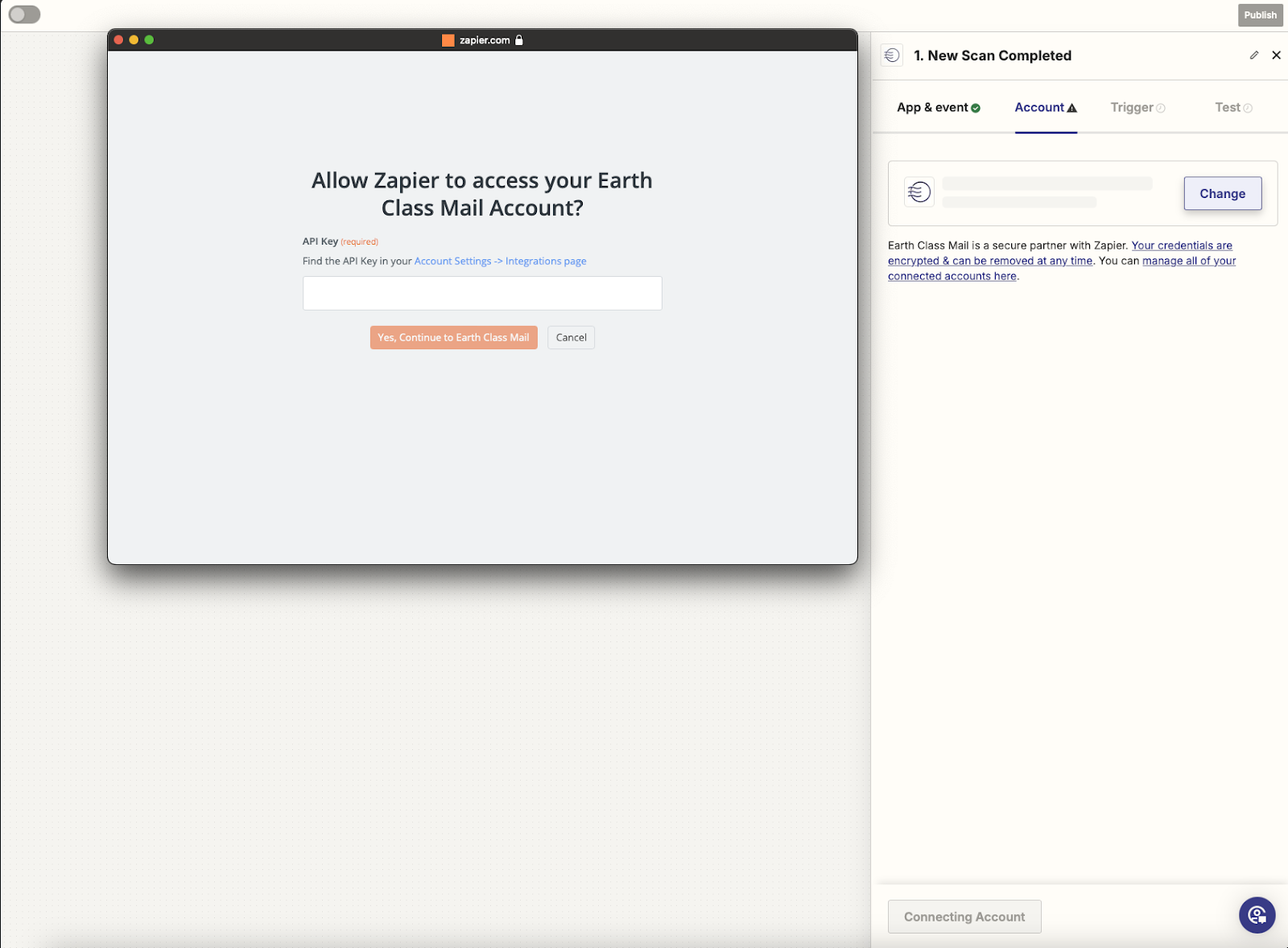
Task: Open the Trigger tab
Action: tap(1137, 108)
